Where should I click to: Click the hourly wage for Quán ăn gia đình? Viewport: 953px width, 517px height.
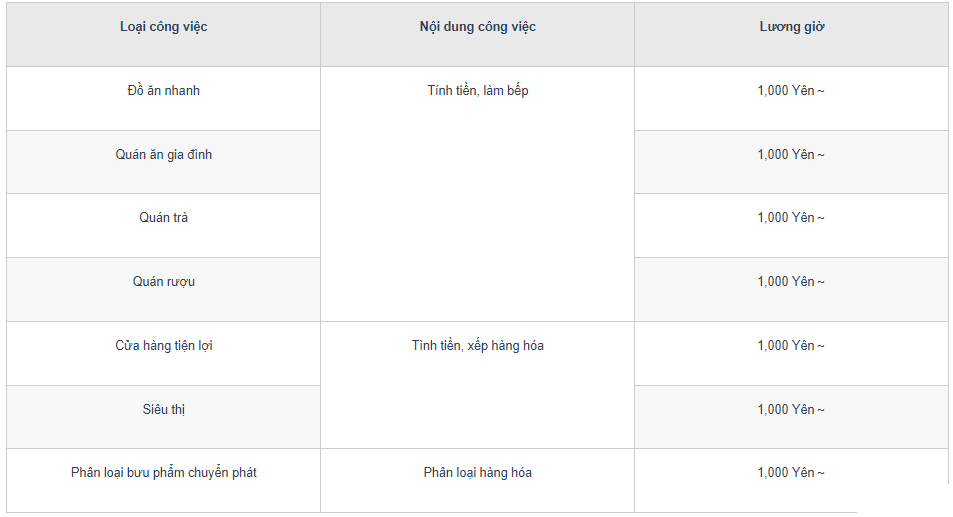pos(791,162)
